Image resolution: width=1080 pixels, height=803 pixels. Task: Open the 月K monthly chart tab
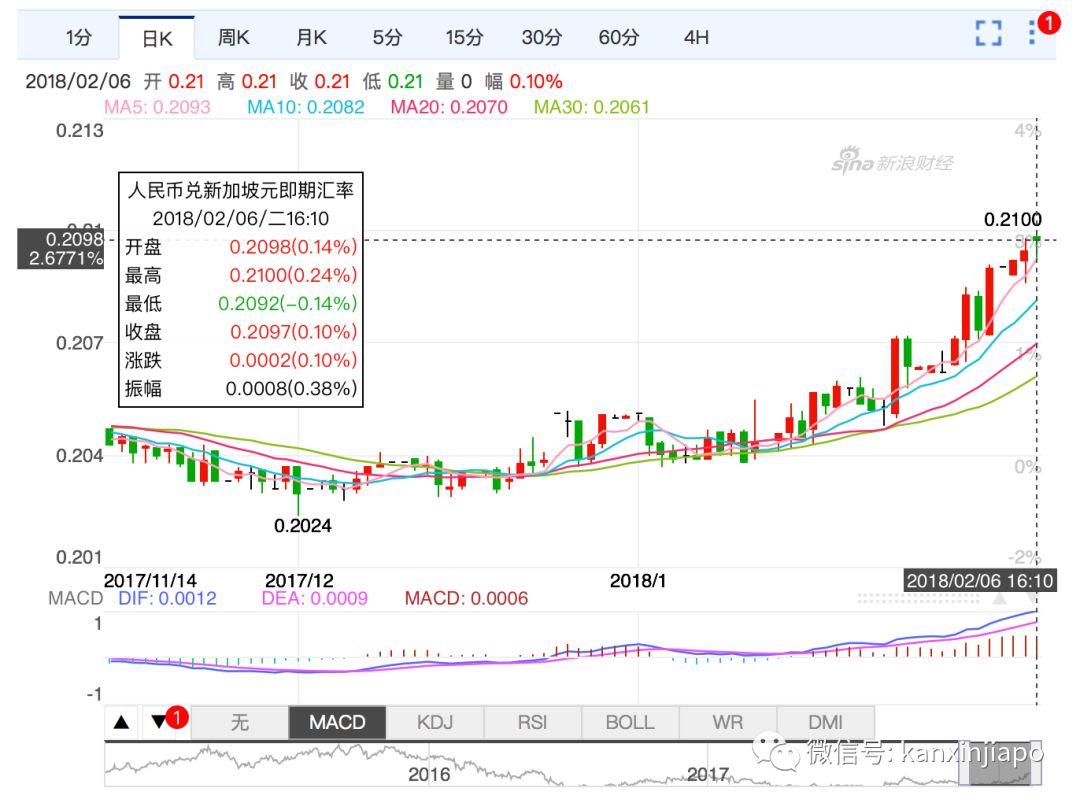(311, 38)
